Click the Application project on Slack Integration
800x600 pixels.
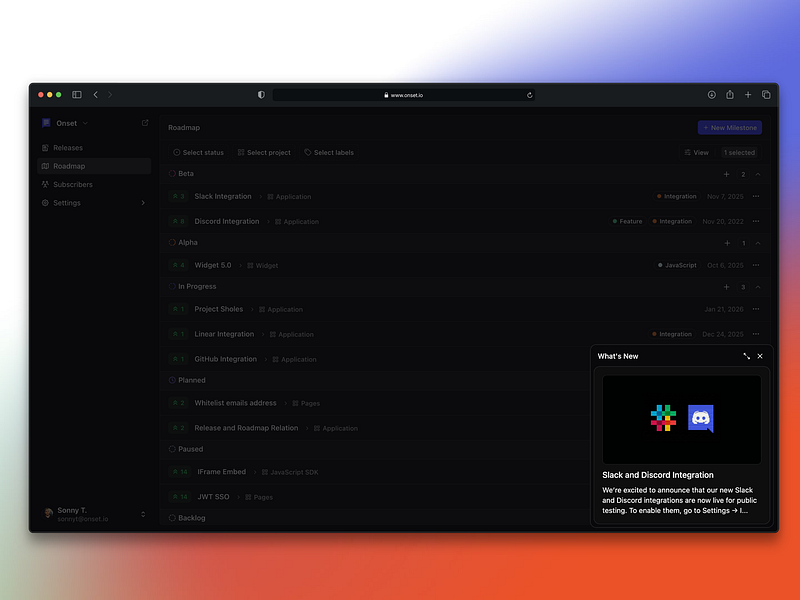click(x=289, y=196)
